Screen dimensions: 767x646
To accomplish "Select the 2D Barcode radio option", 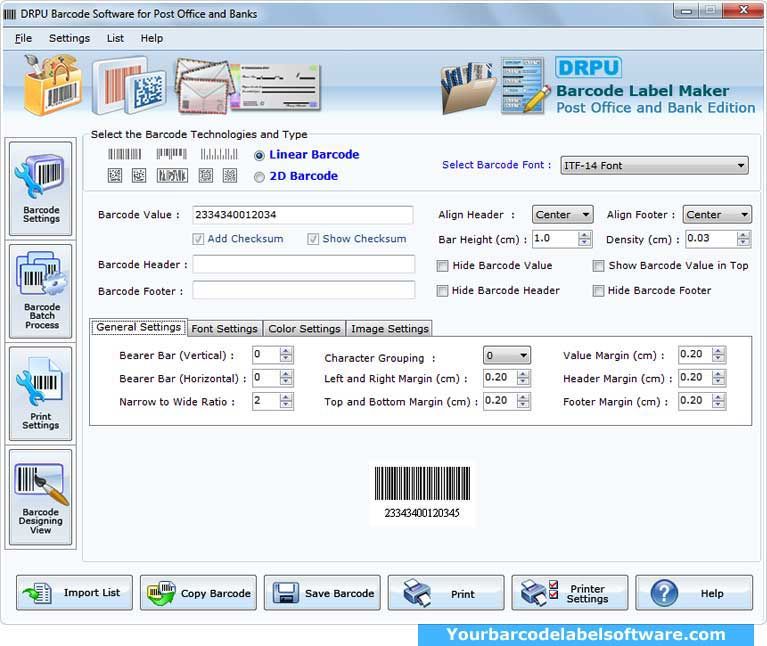I will 259,177.
